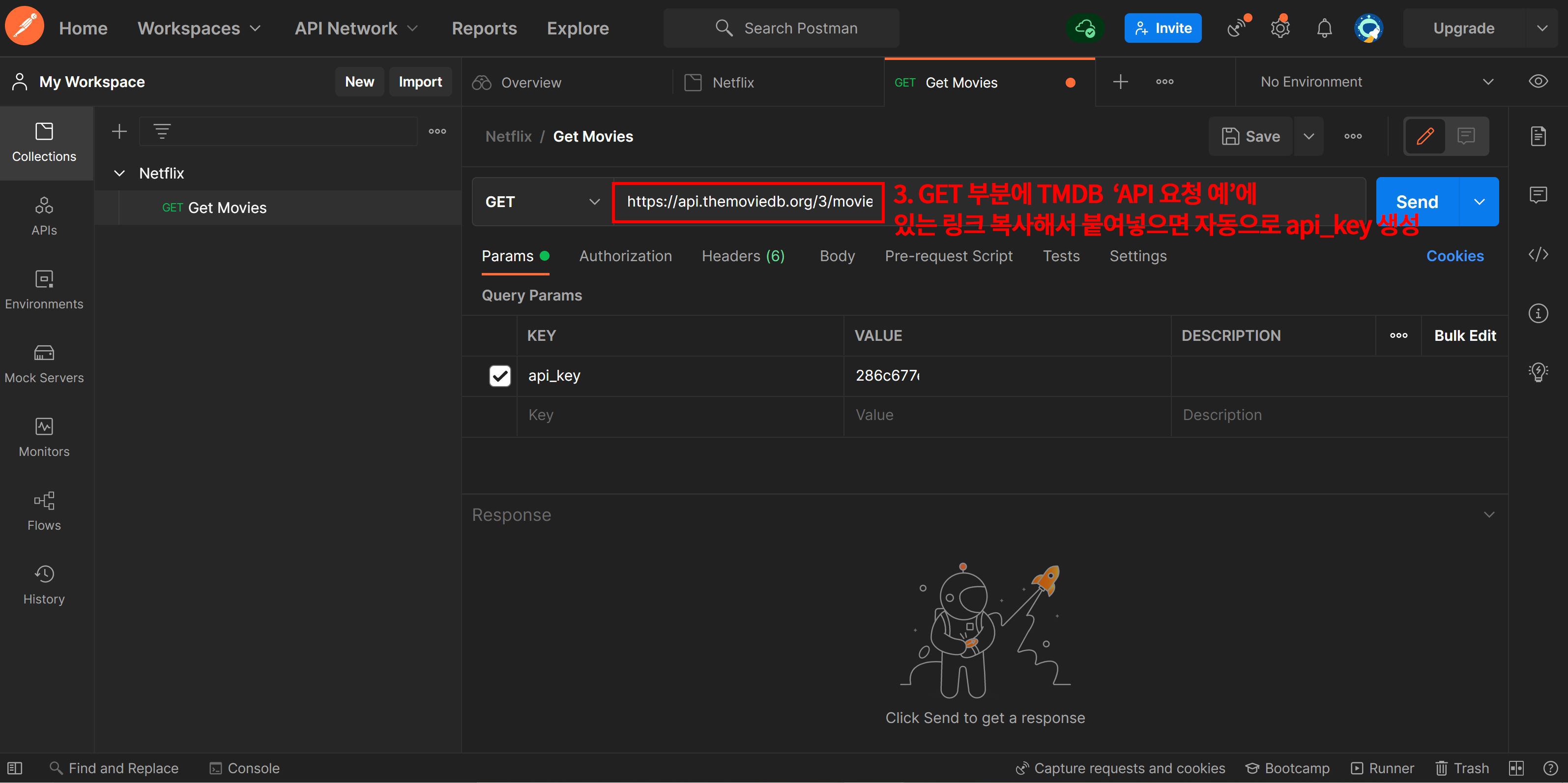The height and width of the screenshot is (783, 1568).
Task: Open the sync status cloud icon
Action: point(1085,28)
